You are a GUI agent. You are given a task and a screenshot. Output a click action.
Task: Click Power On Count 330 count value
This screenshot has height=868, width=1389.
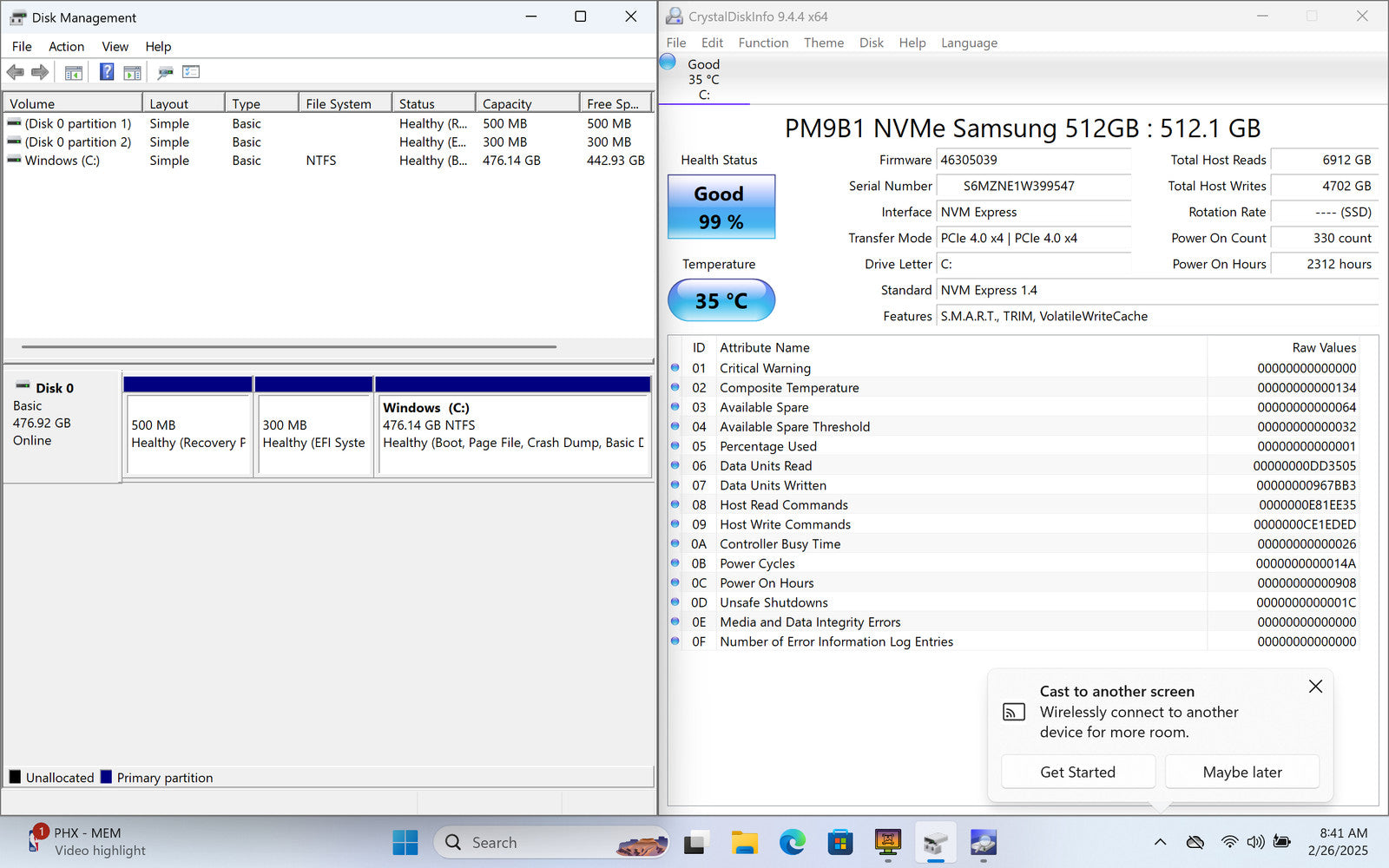click(x=1325, y=238)
